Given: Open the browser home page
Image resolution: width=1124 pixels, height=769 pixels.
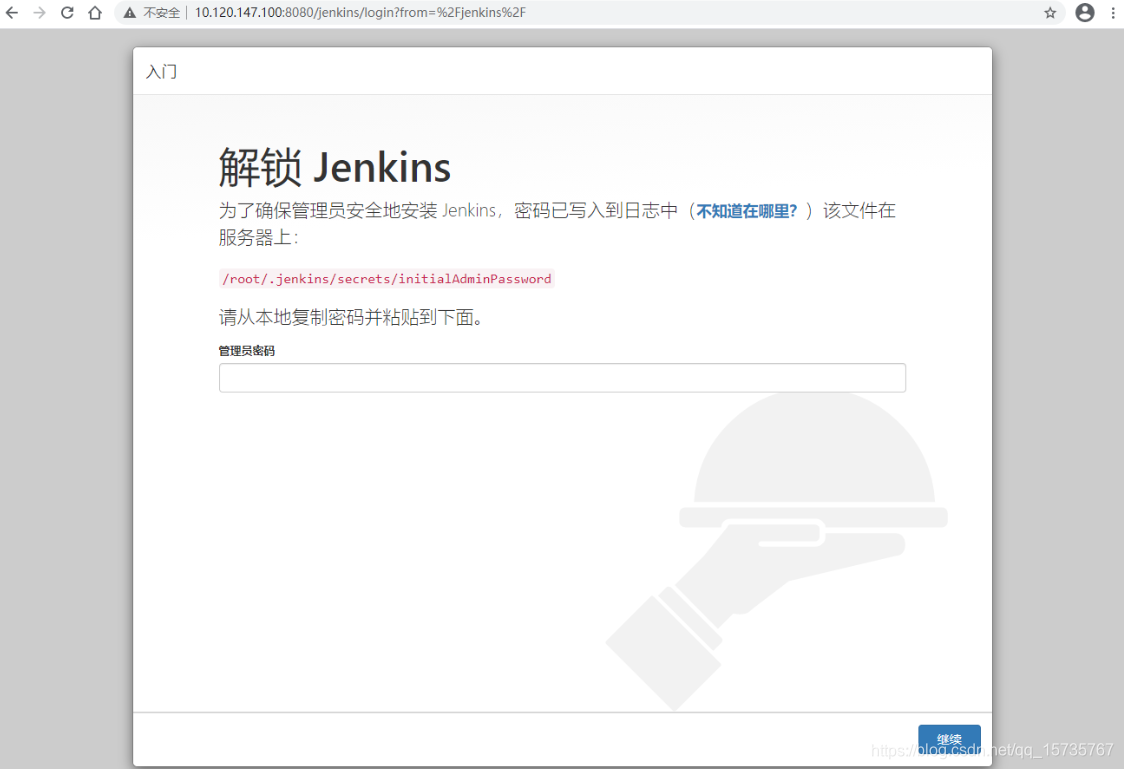Looking at the screenshot, I should (x=95, y=13).
